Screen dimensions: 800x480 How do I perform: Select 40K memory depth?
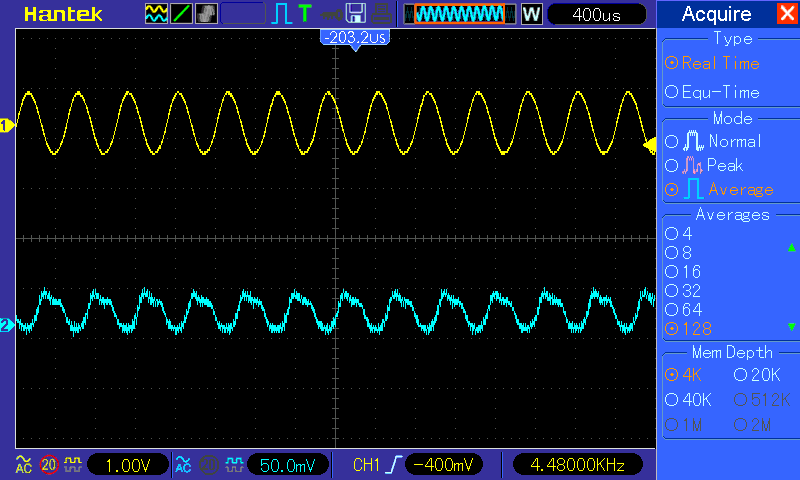pyautogui.click(x=688, y=399)
